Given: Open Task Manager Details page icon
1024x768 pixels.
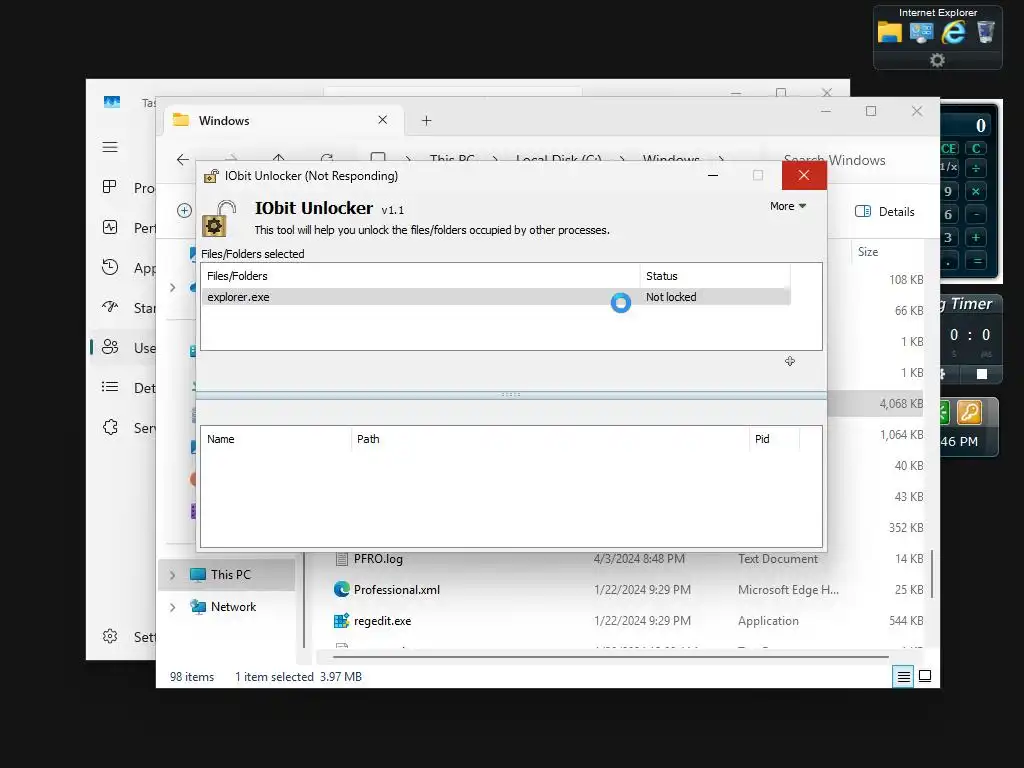Looking at the screenshot, I should pyautogui.click(x=110, y=387).
